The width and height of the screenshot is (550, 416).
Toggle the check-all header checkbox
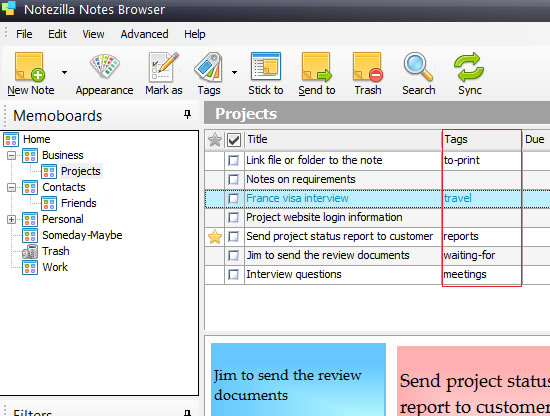234,140
